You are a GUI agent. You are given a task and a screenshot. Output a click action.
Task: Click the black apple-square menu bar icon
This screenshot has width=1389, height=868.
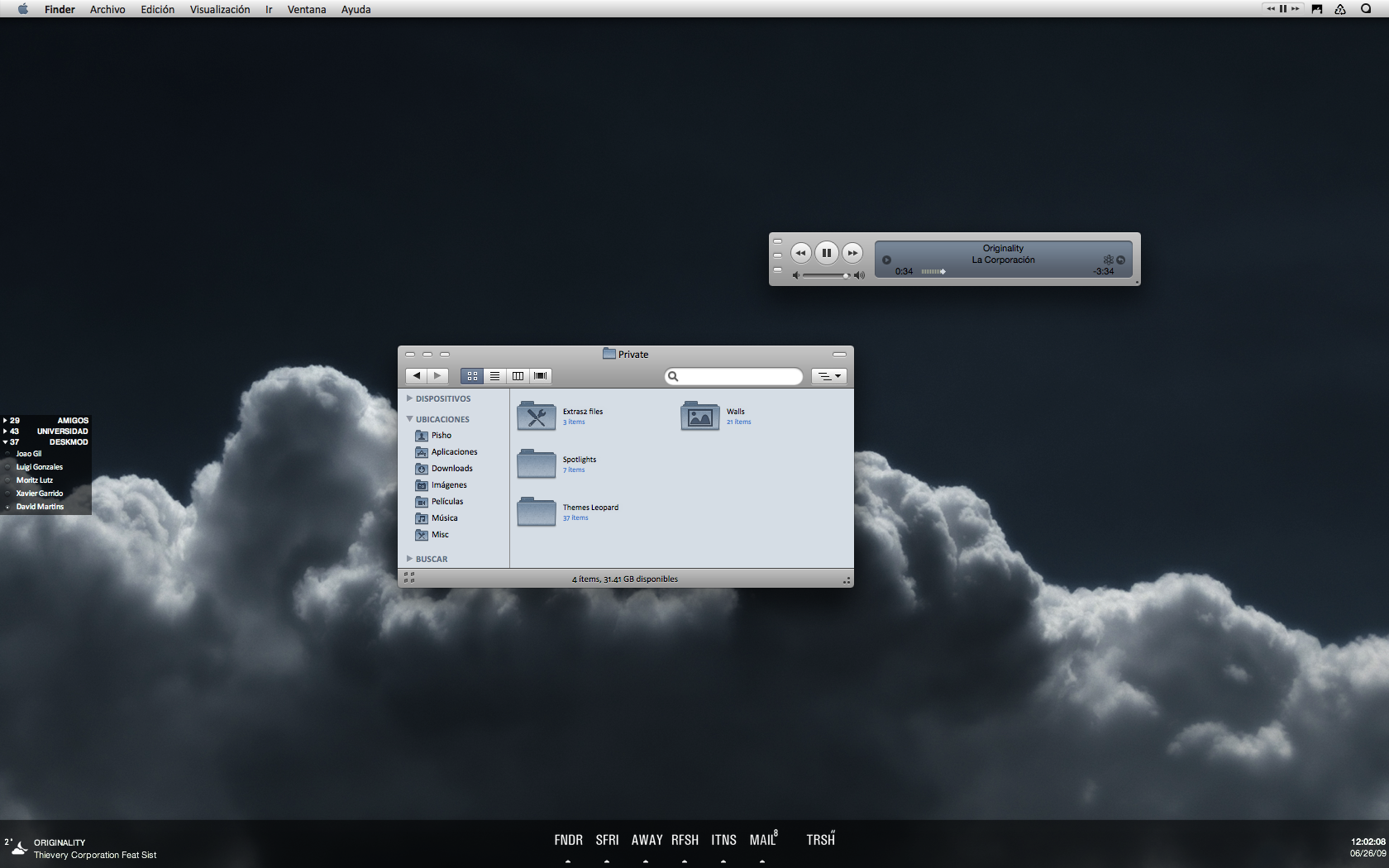pyautogui.click(x=1317, y=9)
